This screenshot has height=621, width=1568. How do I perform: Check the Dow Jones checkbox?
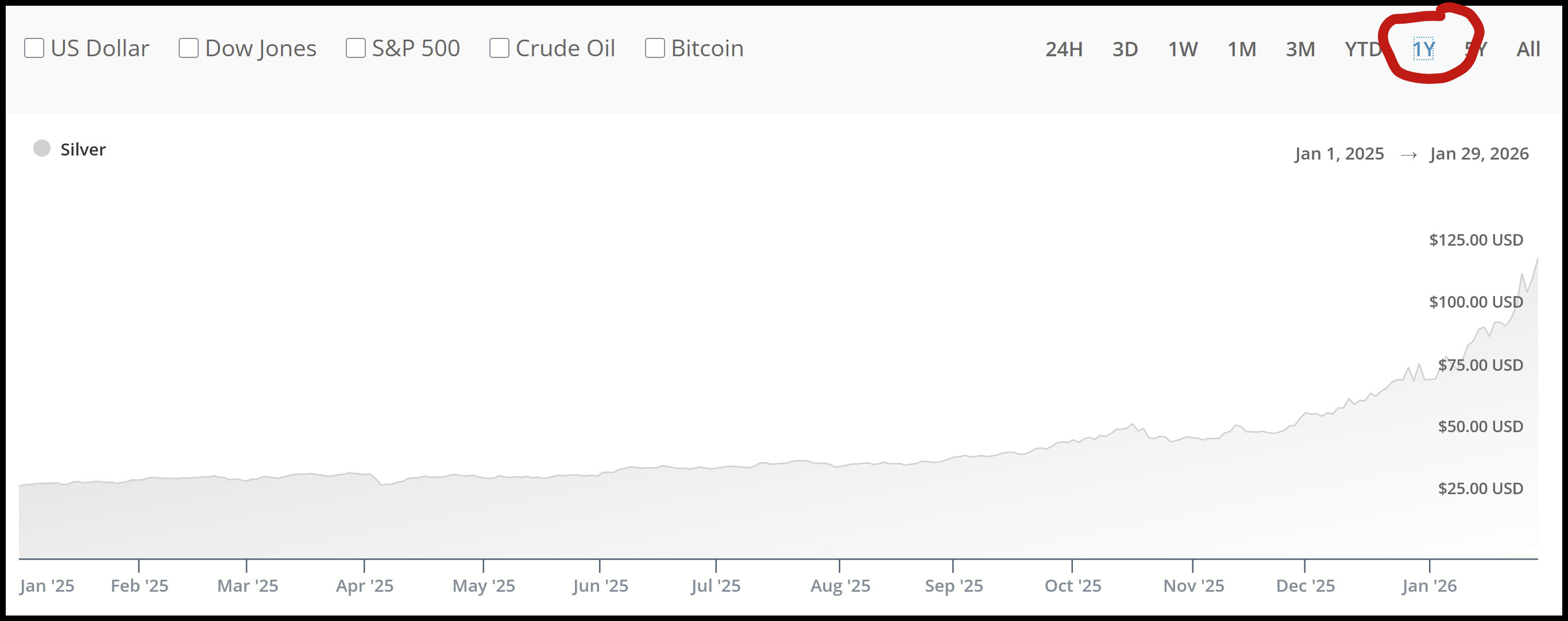click(x=189, y=48)
